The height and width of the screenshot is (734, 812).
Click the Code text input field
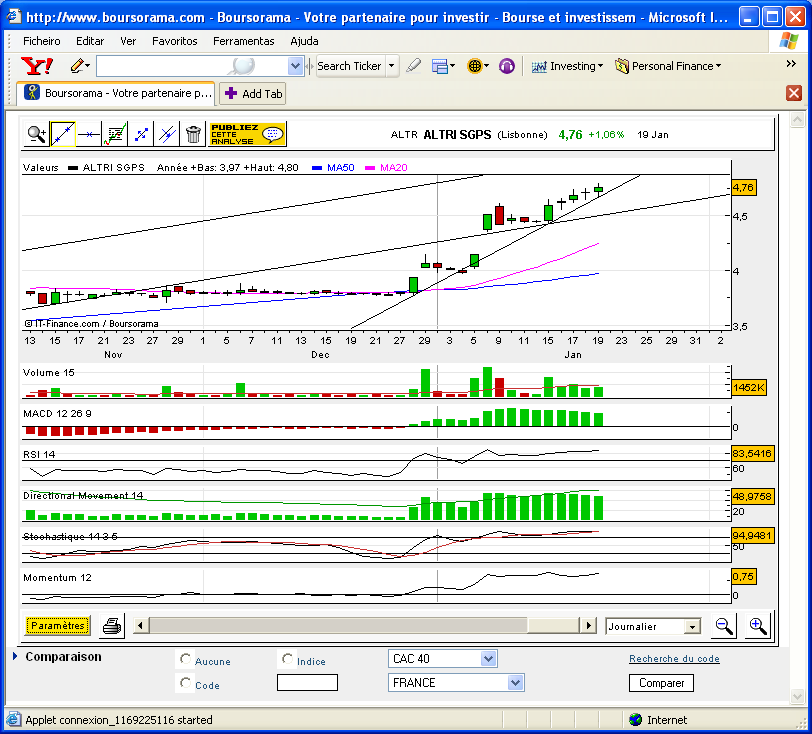pos(307,683)
